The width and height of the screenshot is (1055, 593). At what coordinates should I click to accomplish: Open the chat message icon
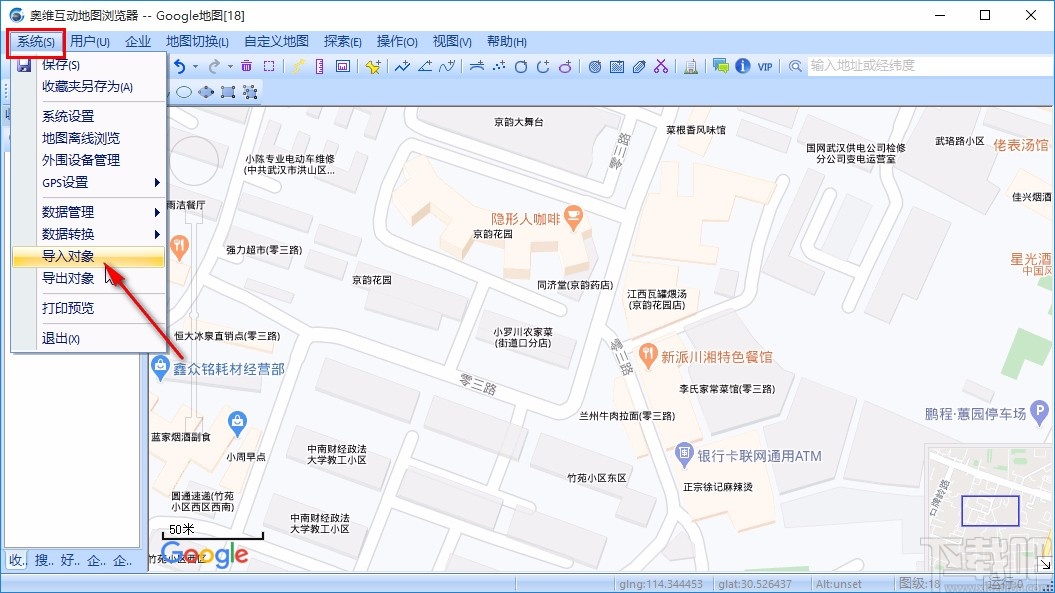tap(720, 66)
